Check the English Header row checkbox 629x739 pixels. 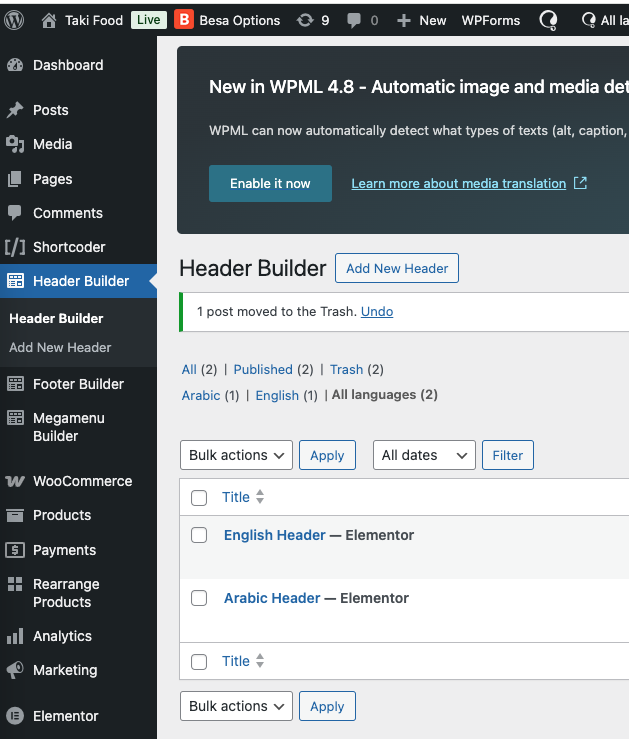pyautogui.click(x=199, y=535)
